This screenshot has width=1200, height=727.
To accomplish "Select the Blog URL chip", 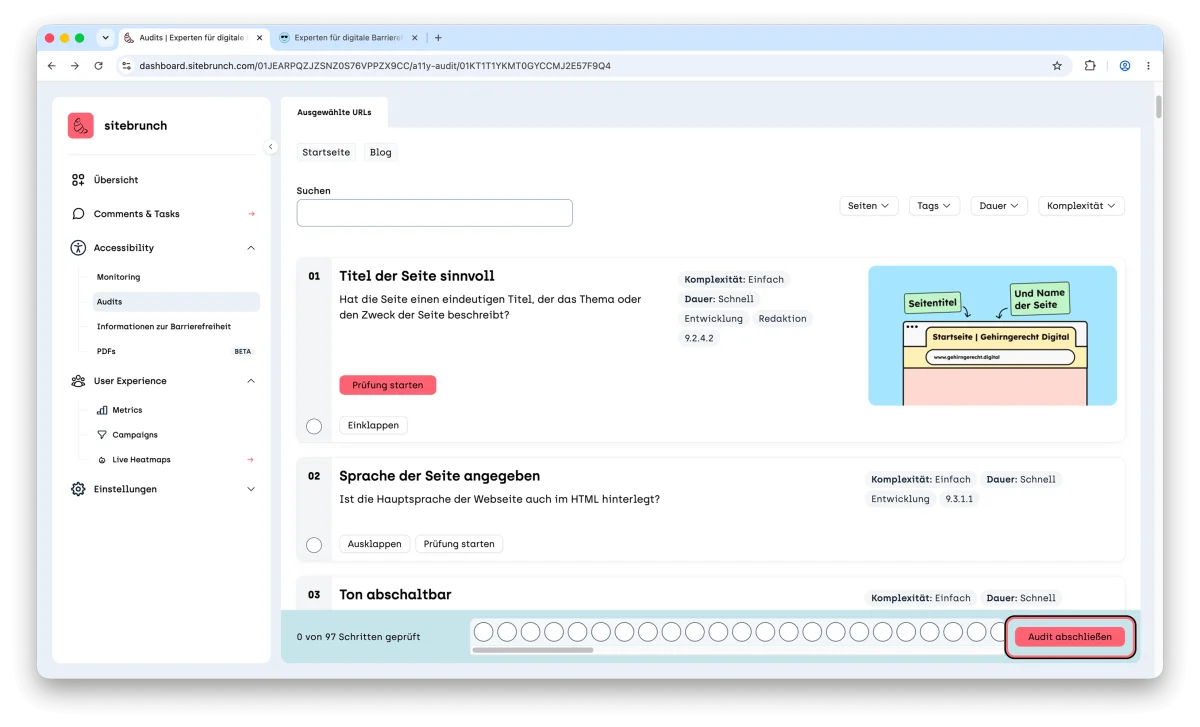I will point(381,153).
